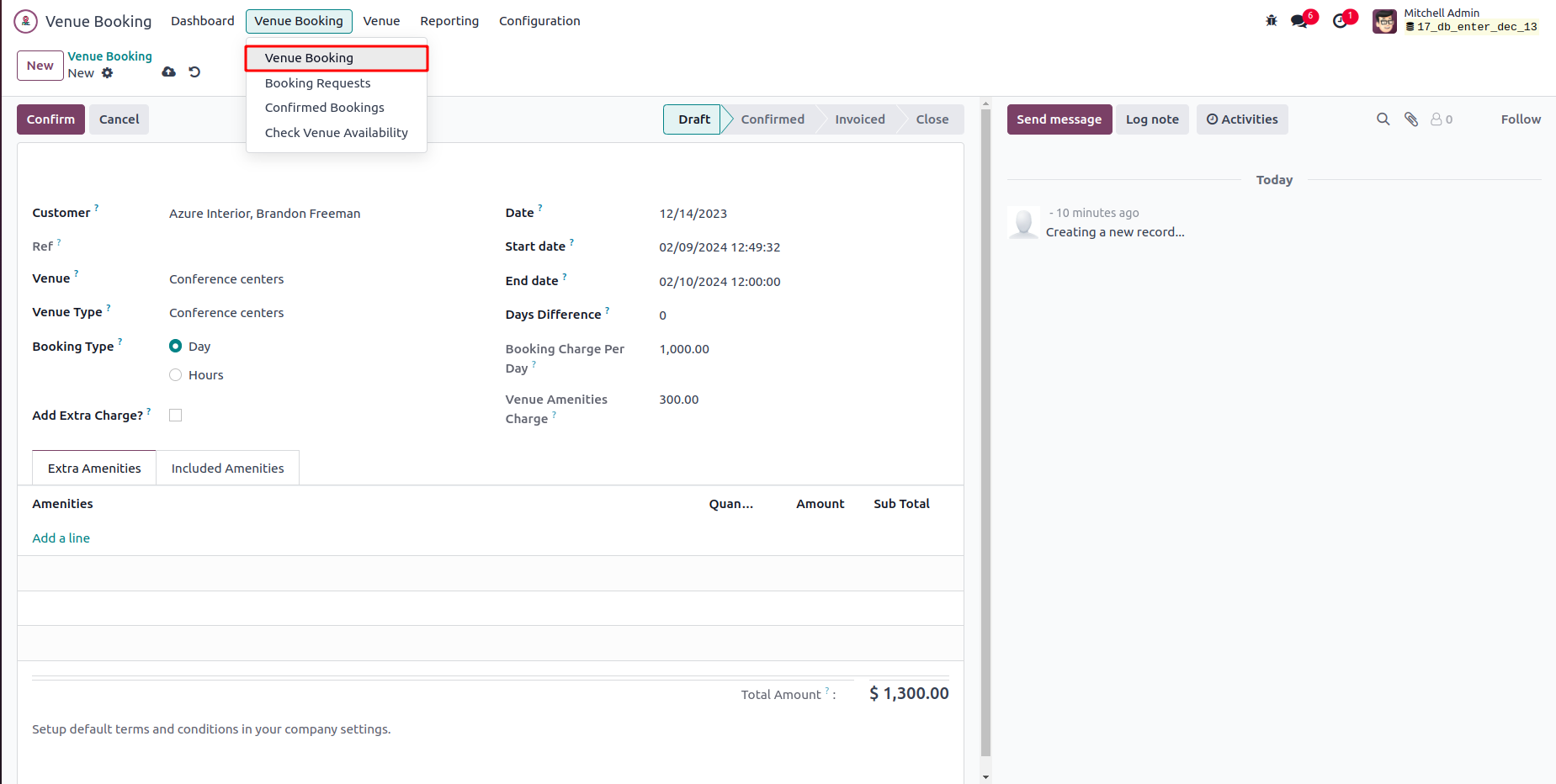Discard changes with the undo icon

coord(194,72)
